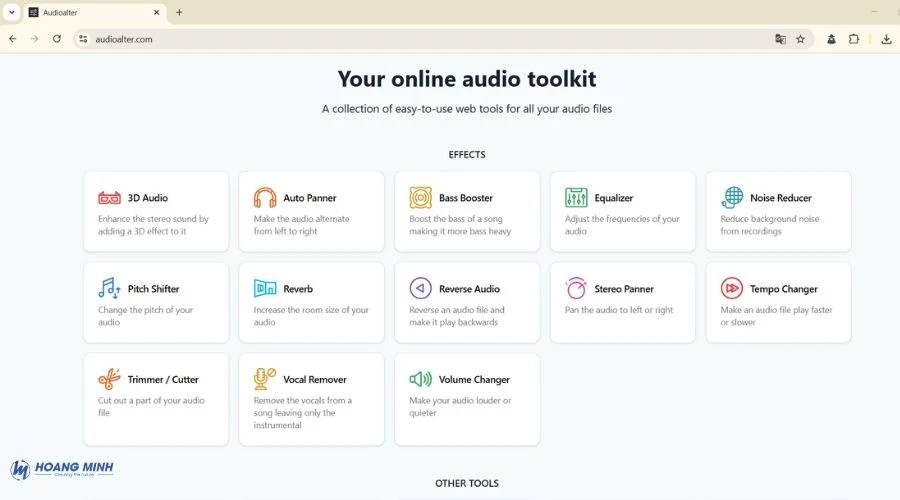Reload the page with refresh icon
900x500 pixels.
pos(57,39)
